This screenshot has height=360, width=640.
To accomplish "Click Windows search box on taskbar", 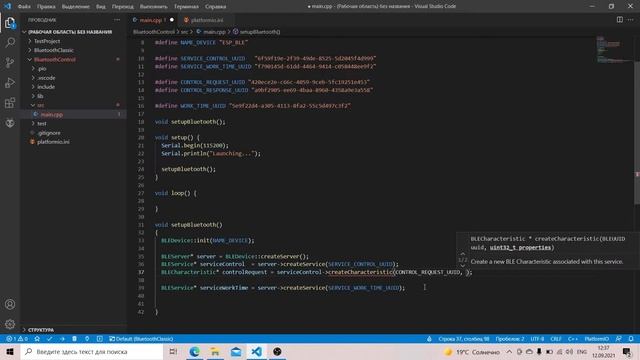I will coord(92,351).
